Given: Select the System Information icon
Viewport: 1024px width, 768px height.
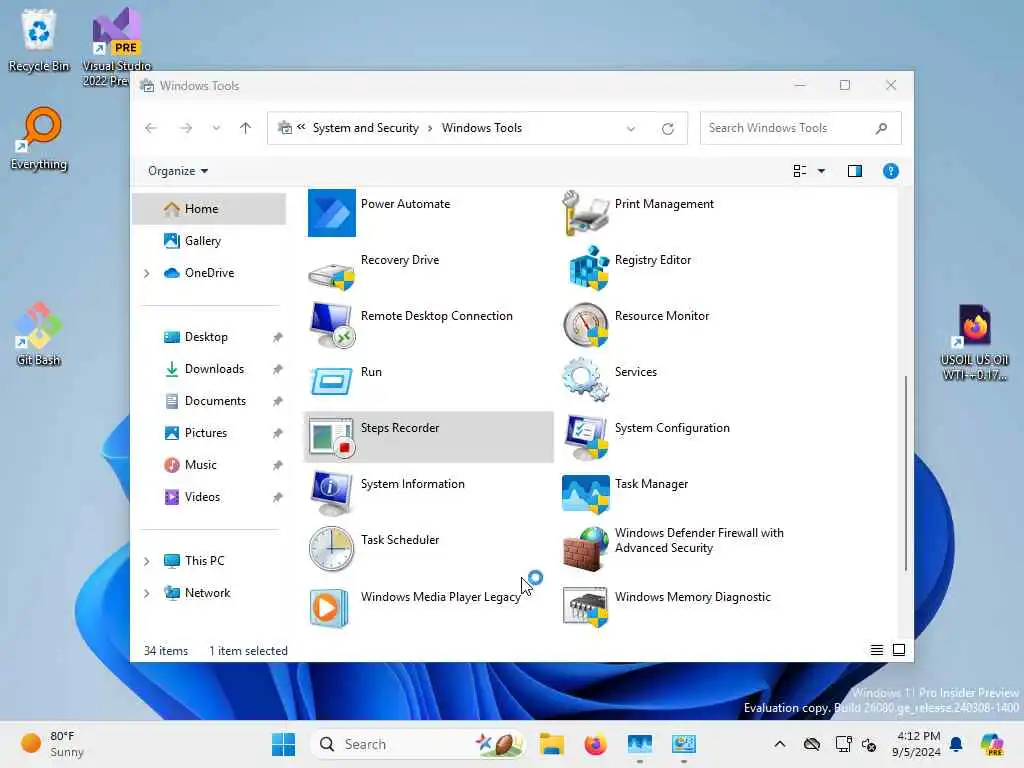Looking at the screenshot, I should (x=332, y=492).
